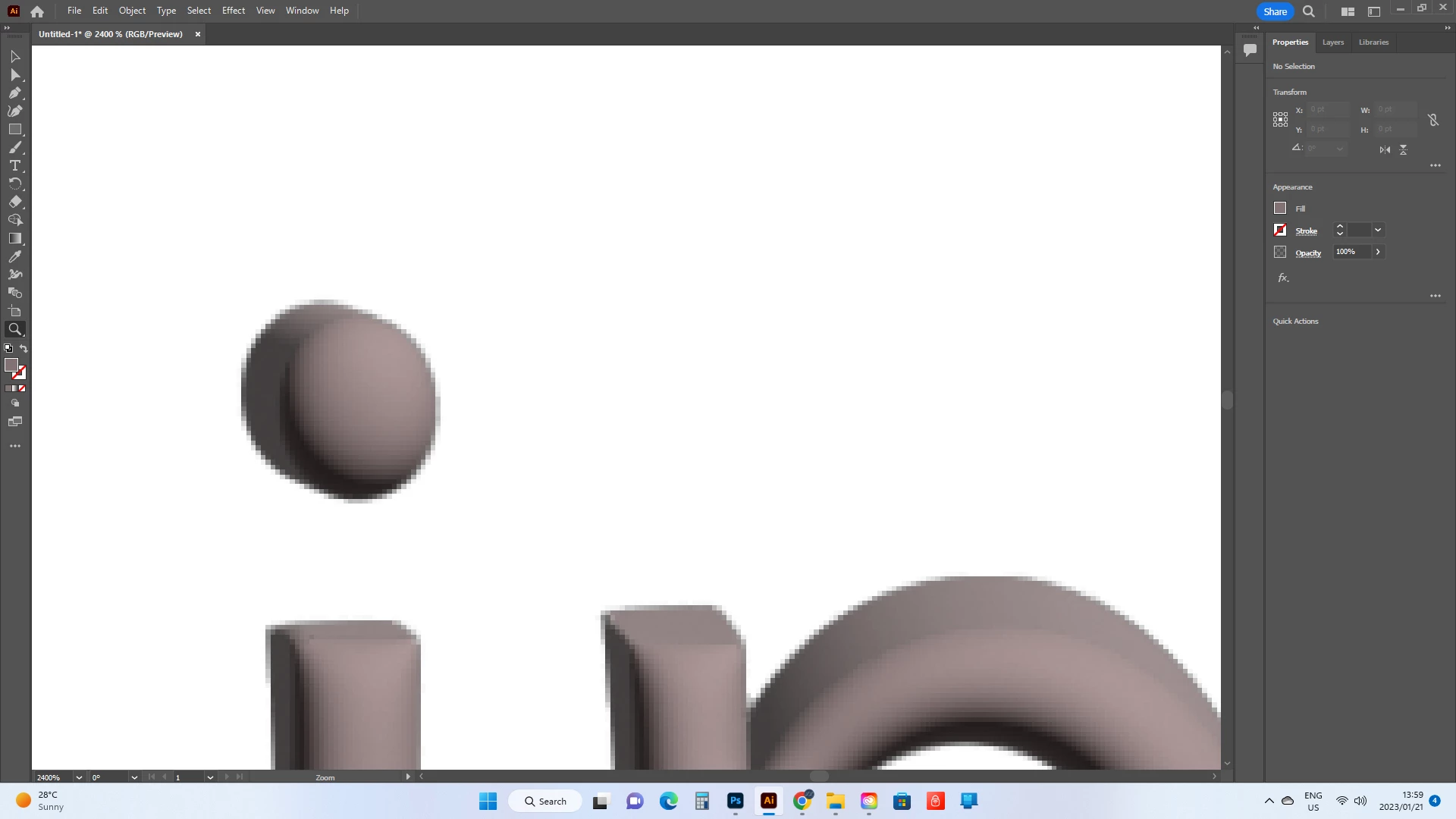
Task: Swap fill and stroke colors
Action: 24,348
